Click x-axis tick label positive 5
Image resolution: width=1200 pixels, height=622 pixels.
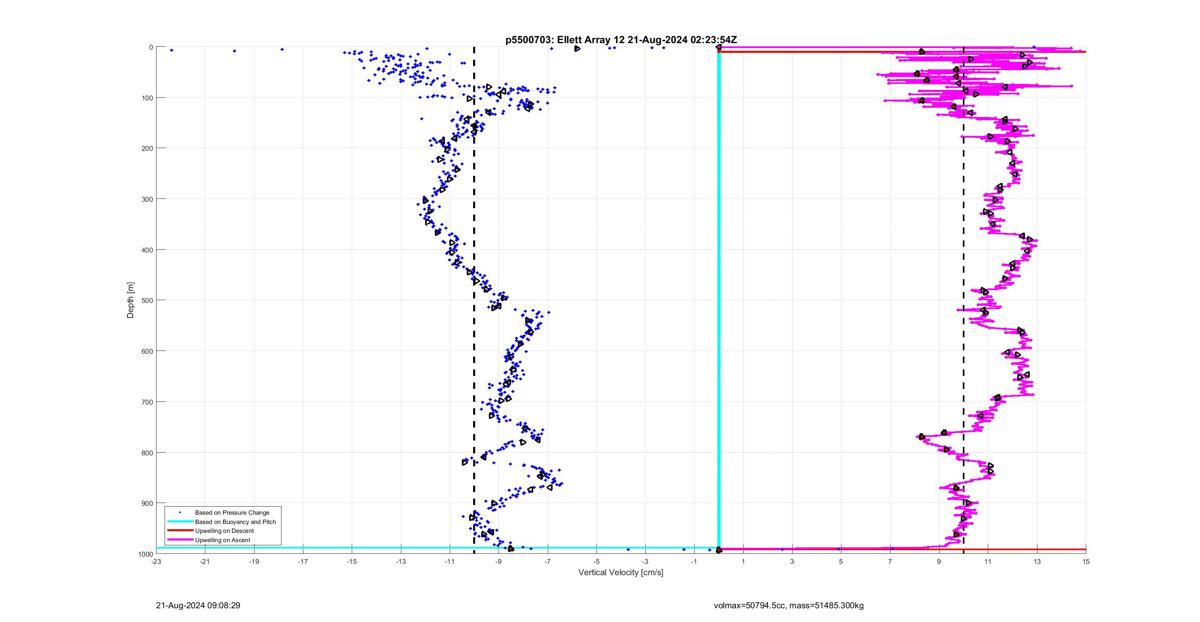click(x=841, y=561)
